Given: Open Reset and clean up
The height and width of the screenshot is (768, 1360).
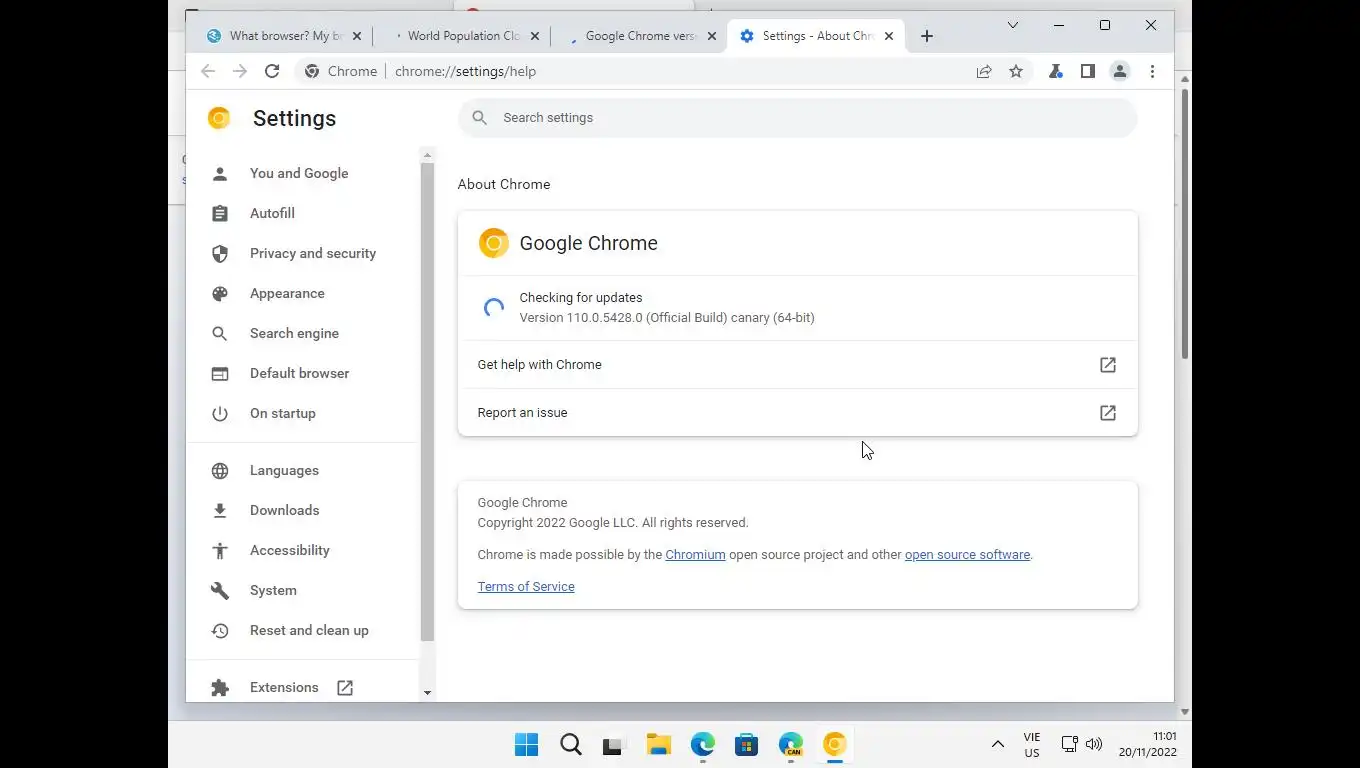Looking at the screenshot, I should click(x=309, y=630).
